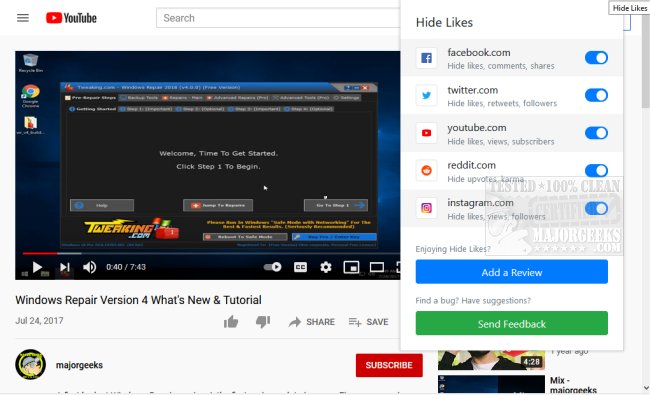Click the Reddit site icon
Image resolution: width=650 pixels, height=395 pixels.
tap(426, 170)
